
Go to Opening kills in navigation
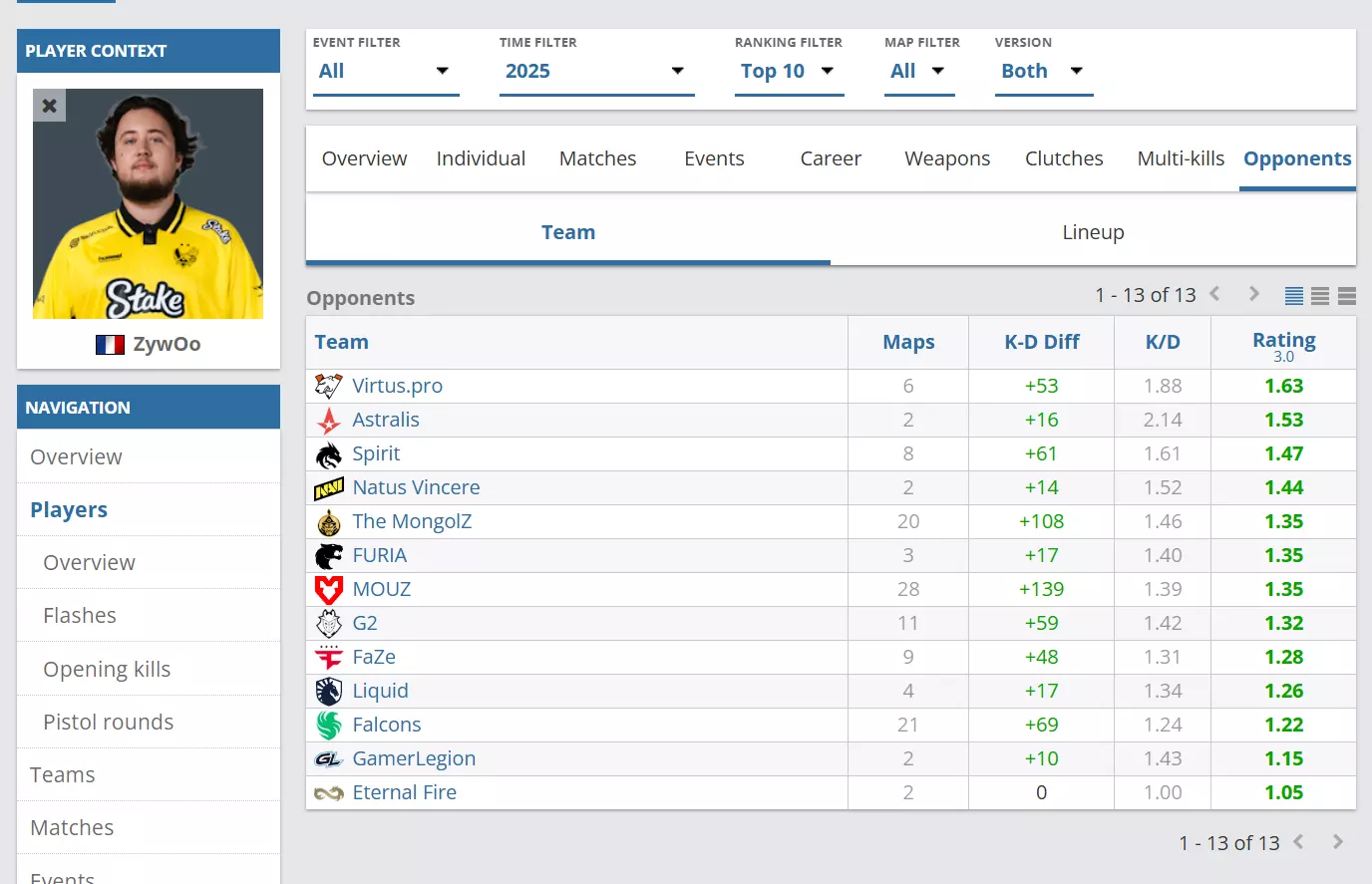tap(107, 669)
